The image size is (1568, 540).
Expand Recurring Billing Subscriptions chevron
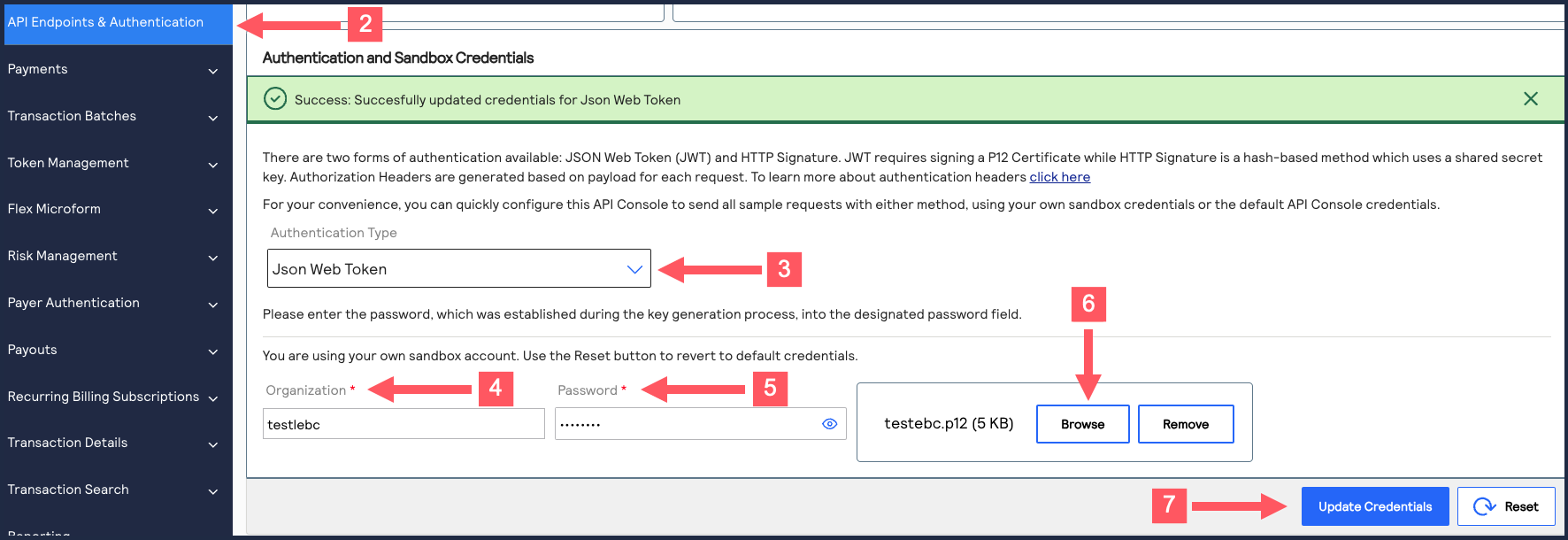pyautogui.click(x=212, y=398)
